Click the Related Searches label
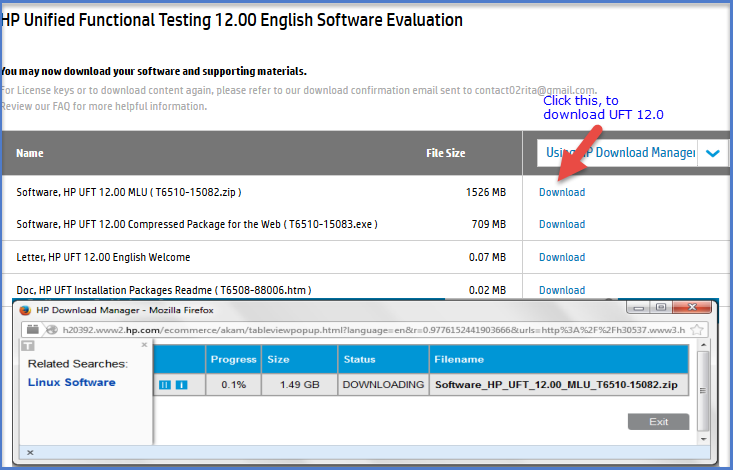The height and width of the screenshot is (470, 733). point(78,364)
